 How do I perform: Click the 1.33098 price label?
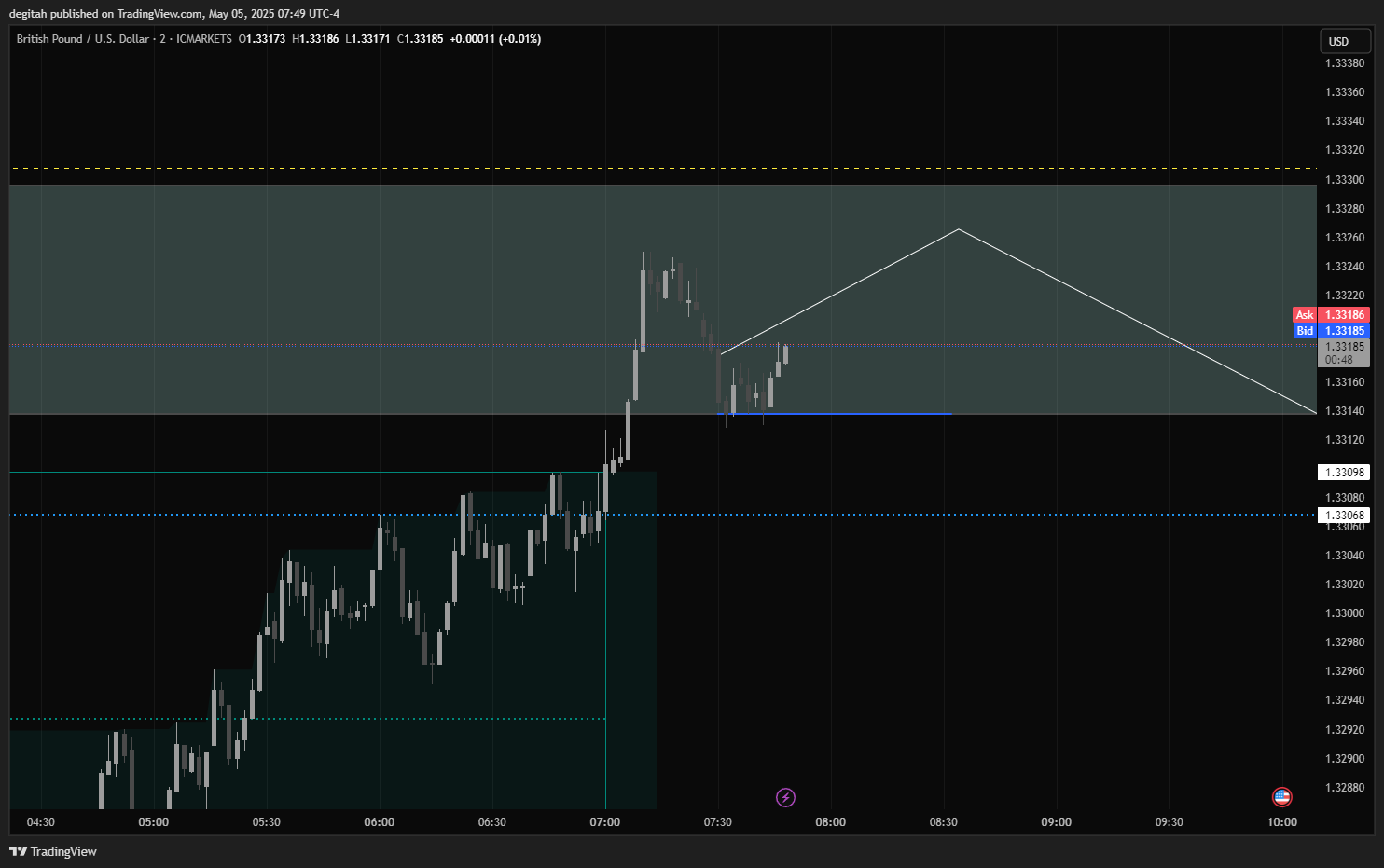point(1344,473)
